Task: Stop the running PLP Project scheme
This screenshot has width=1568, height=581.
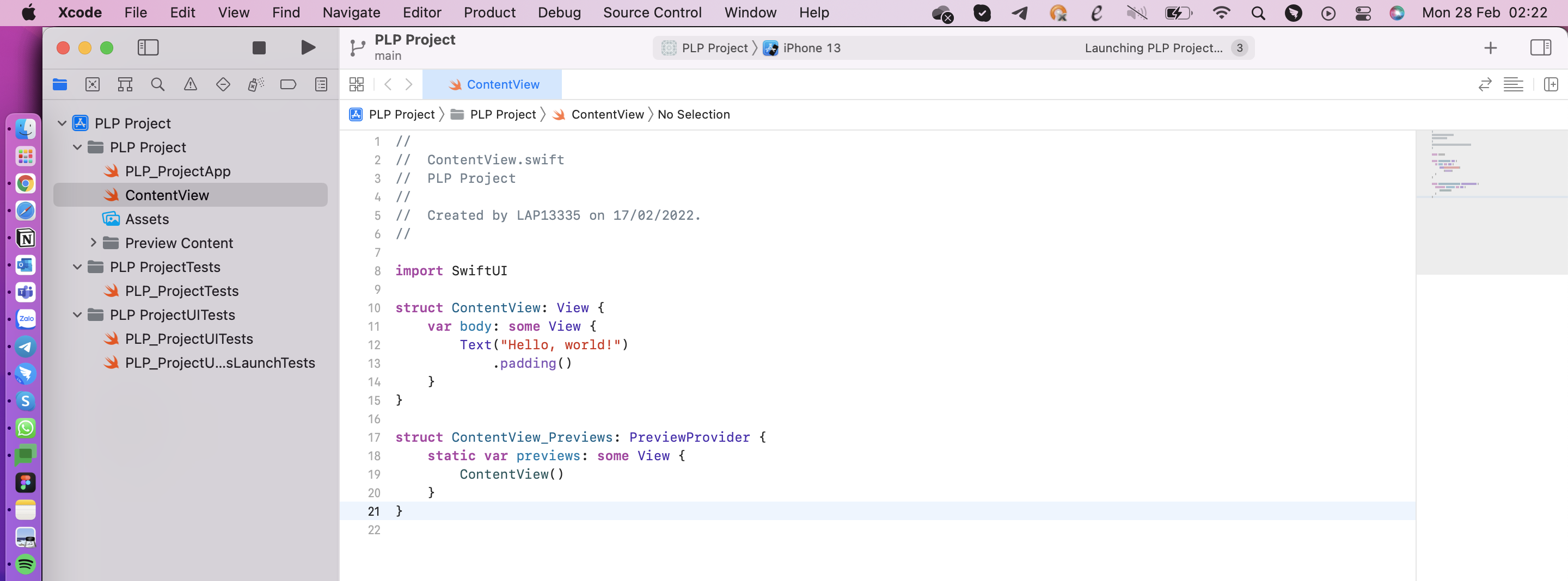Action: tap(258, 47)
